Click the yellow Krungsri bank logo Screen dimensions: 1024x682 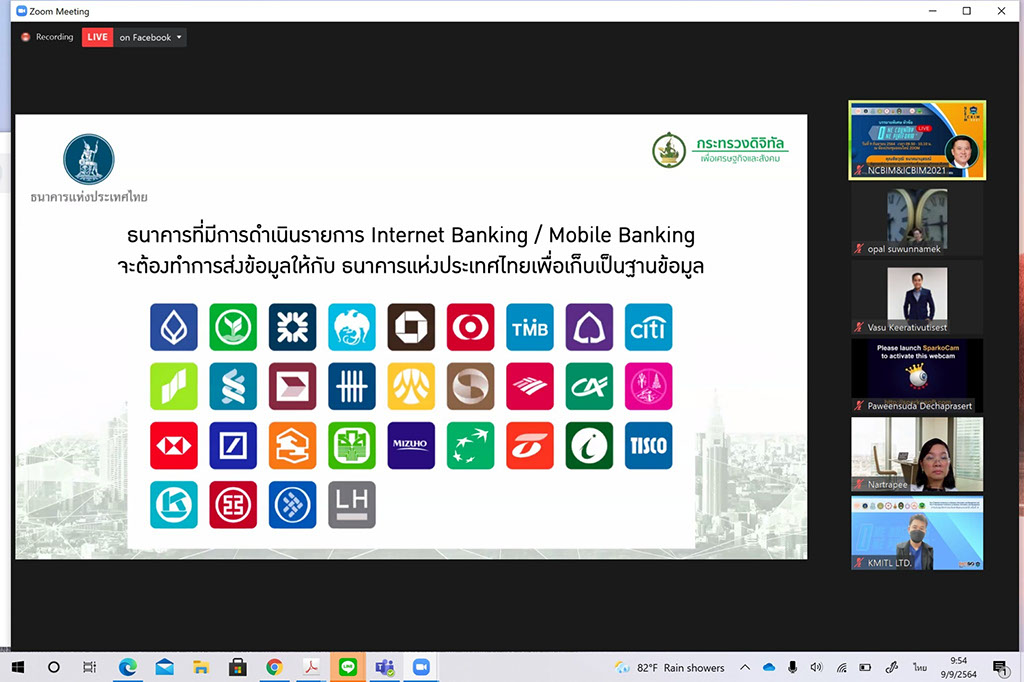411,386
